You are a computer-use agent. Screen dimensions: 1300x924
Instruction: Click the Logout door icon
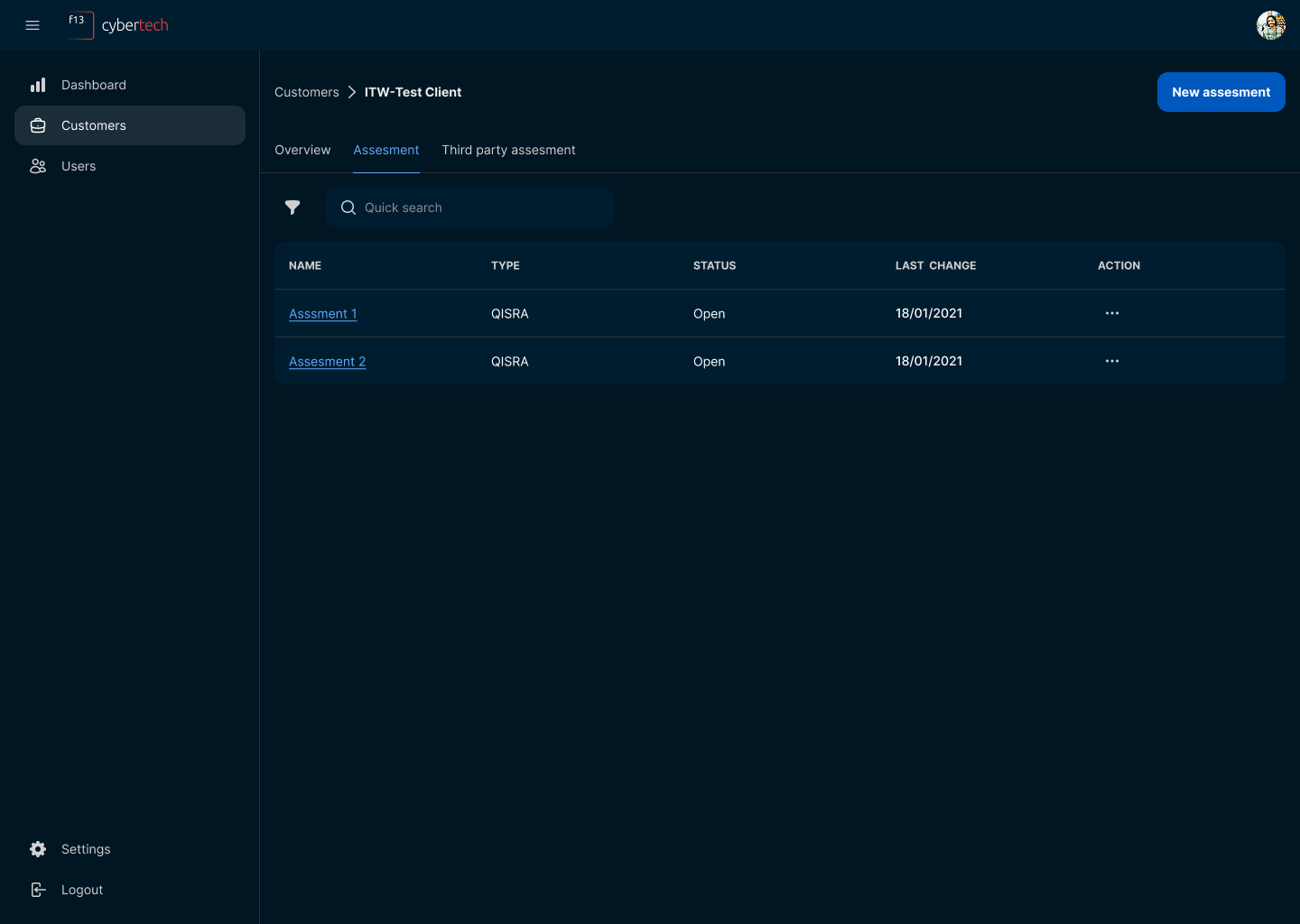[x=38, y=890]
